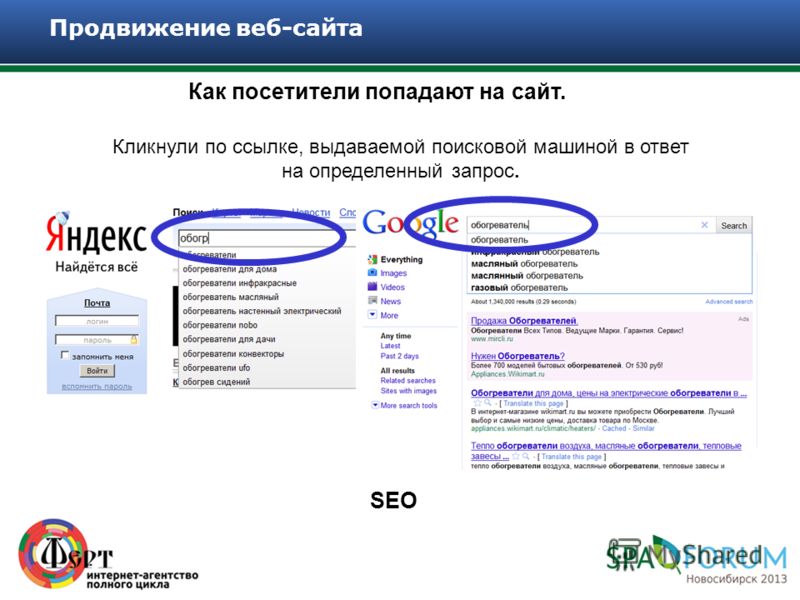
Task: Open the Почта mail link
Action: [97, 303]
